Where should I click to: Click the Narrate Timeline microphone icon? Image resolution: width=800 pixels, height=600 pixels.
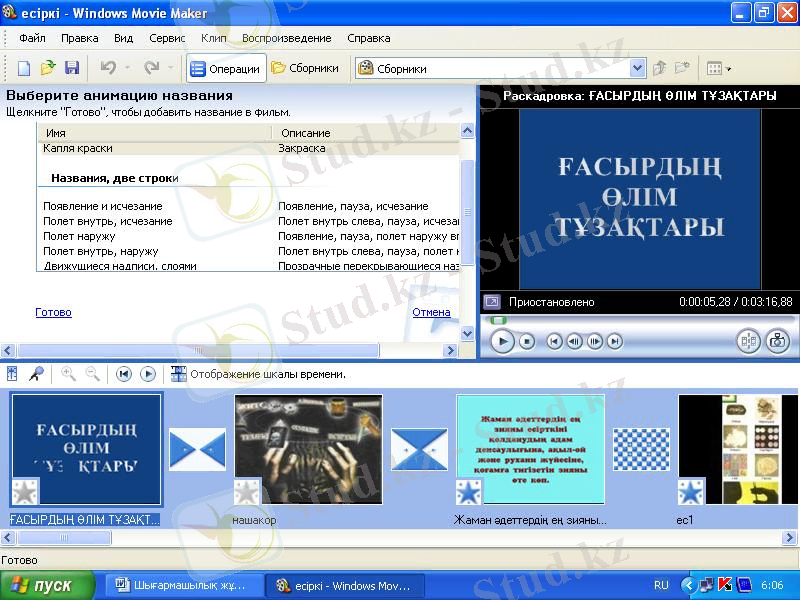(x=36, y=374)
